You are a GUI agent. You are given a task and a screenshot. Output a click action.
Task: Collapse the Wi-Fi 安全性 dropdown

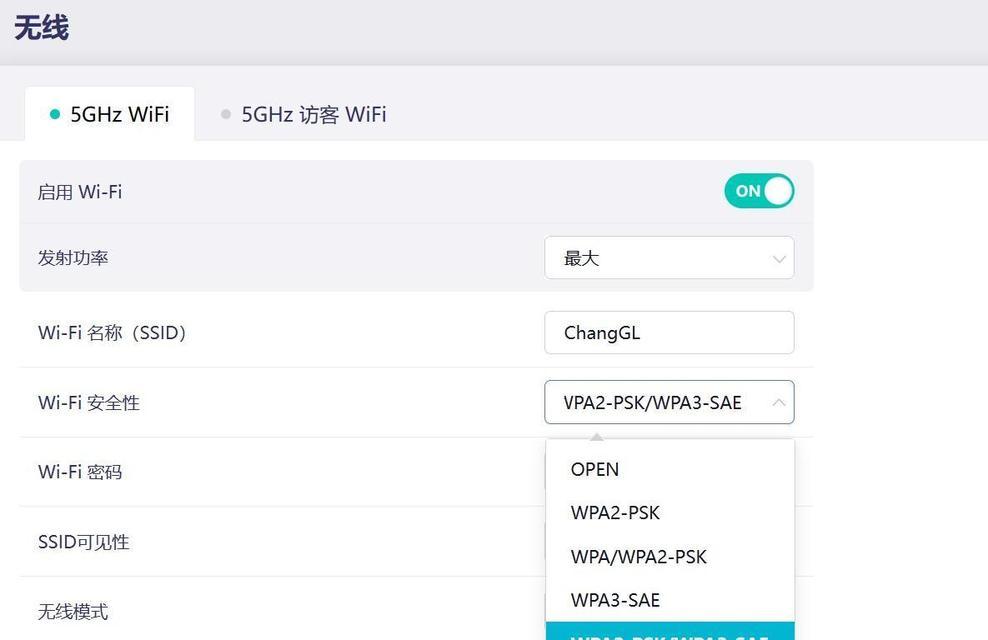(669, 402)
